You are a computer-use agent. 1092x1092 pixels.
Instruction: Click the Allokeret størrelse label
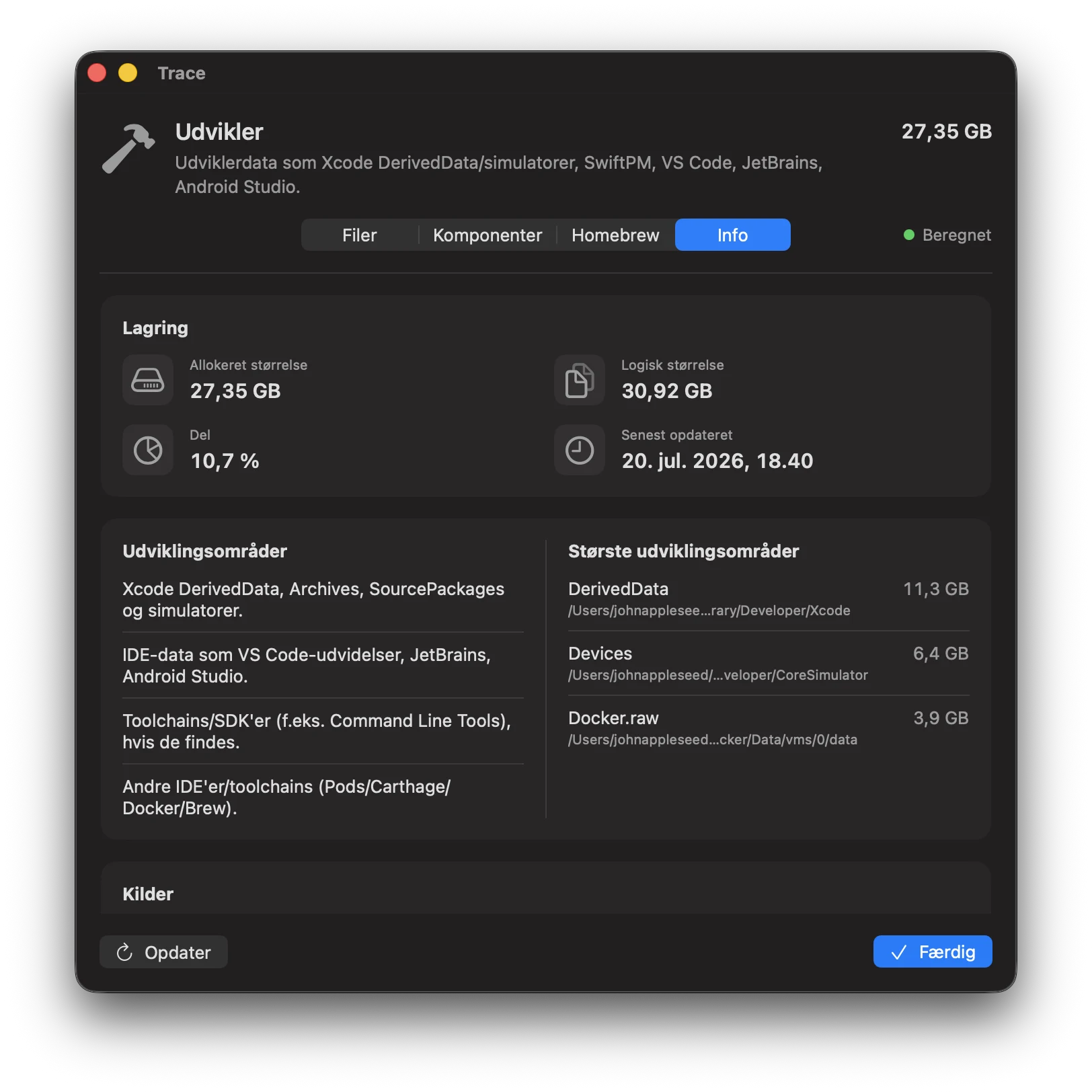pos(249,365)
